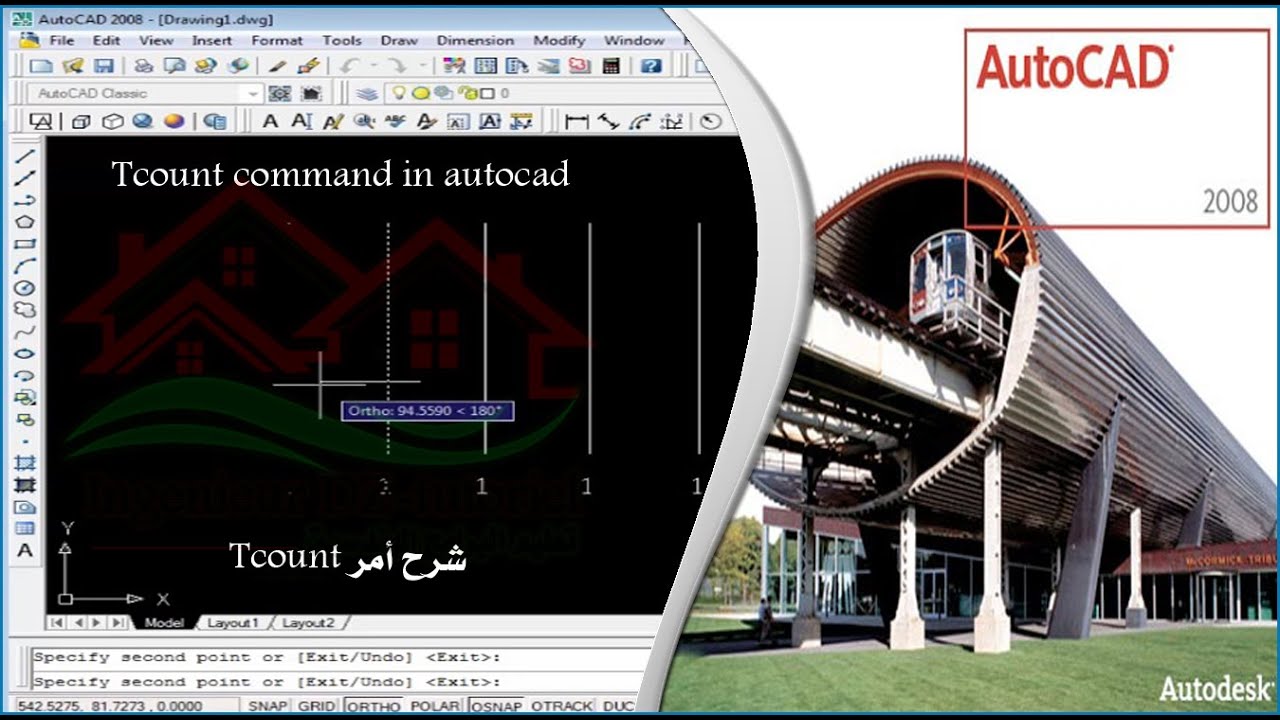Open the Tools menu

342,40
